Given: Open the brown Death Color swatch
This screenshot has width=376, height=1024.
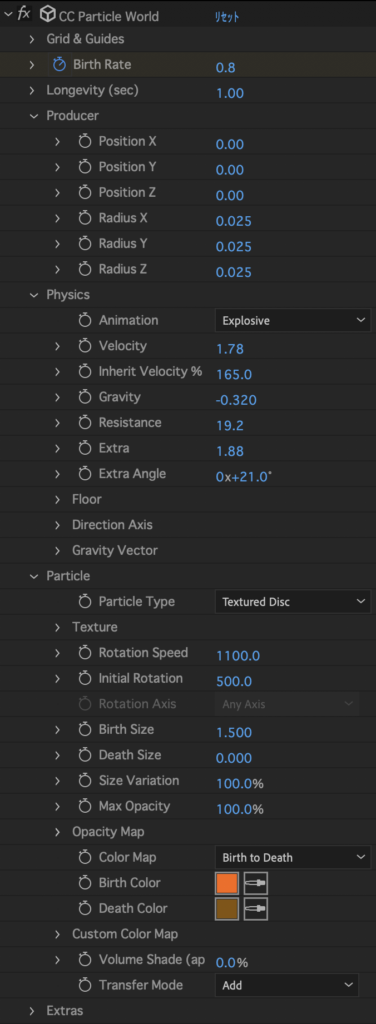Looking at the screenshot, I should [x=227, y=909].
